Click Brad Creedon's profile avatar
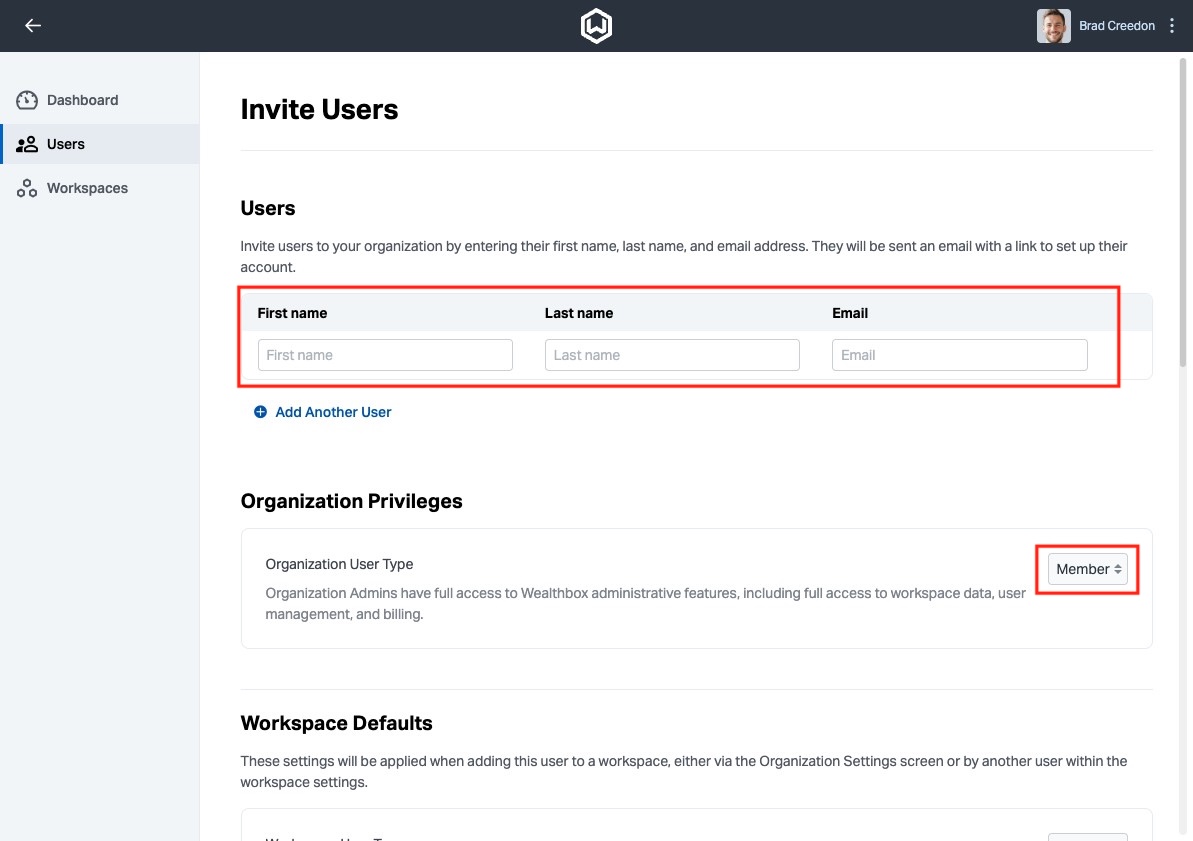 click(1053, 26)
